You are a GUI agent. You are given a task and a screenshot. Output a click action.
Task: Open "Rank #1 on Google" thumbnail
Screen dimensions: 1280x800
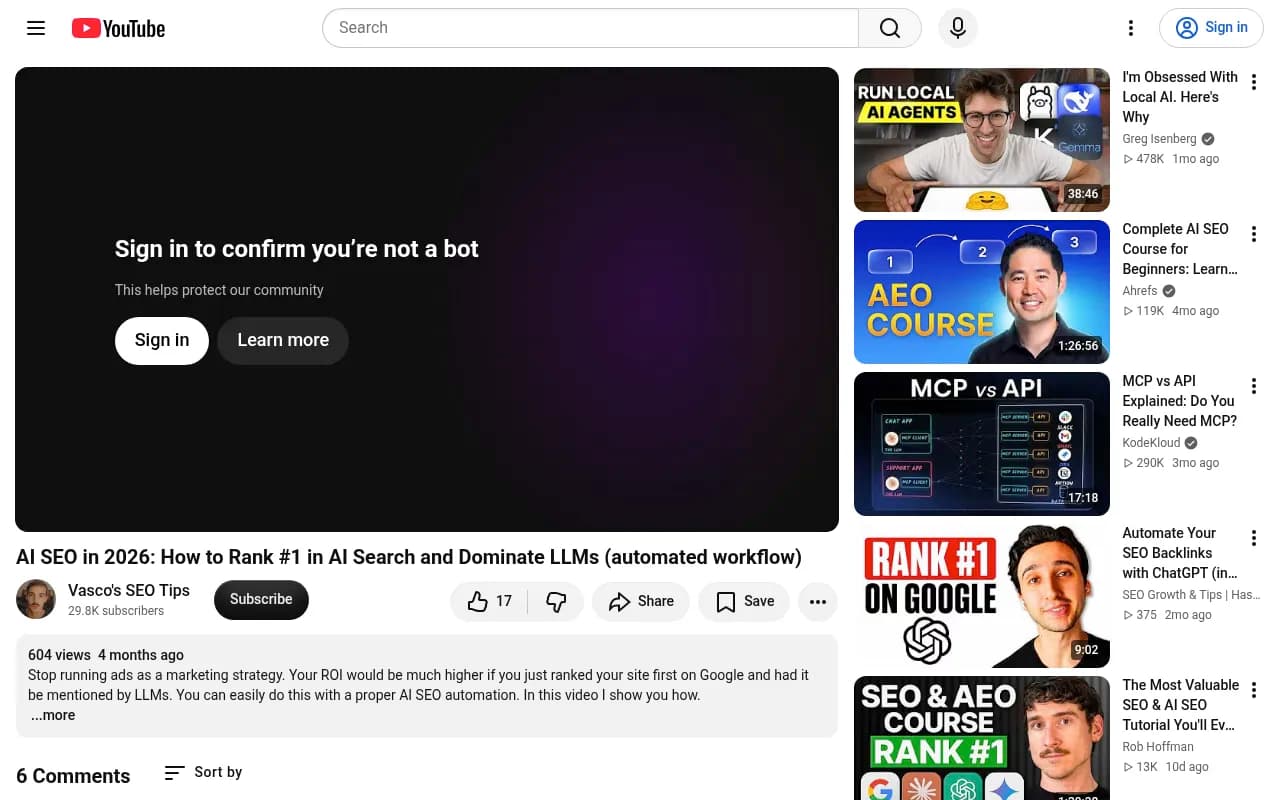(982, 596)
